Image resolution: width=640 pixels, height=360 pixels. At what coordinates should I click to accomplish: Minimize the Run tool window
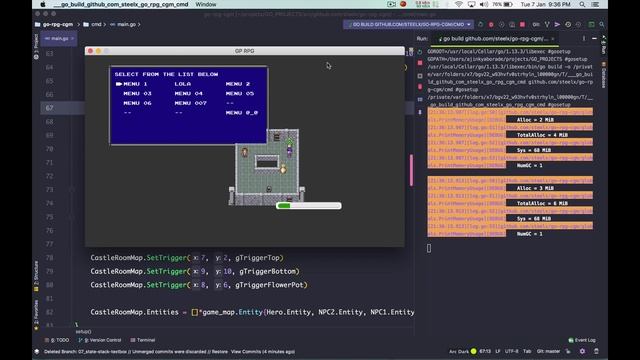click(x=594, y=38)
